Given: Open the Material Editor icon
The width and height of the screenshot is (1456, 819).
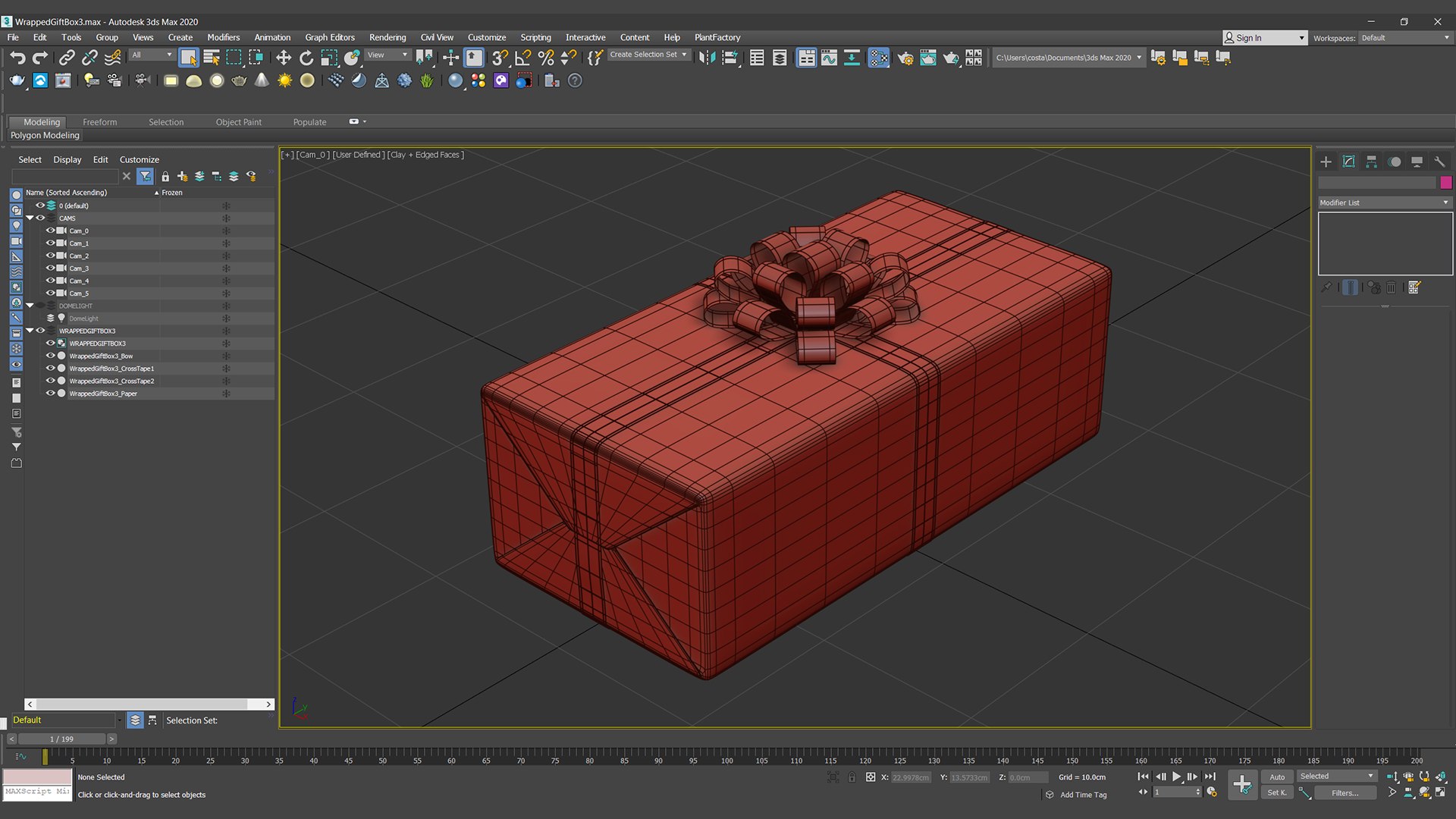Looking at the screenshot, I should click(879, 58).
